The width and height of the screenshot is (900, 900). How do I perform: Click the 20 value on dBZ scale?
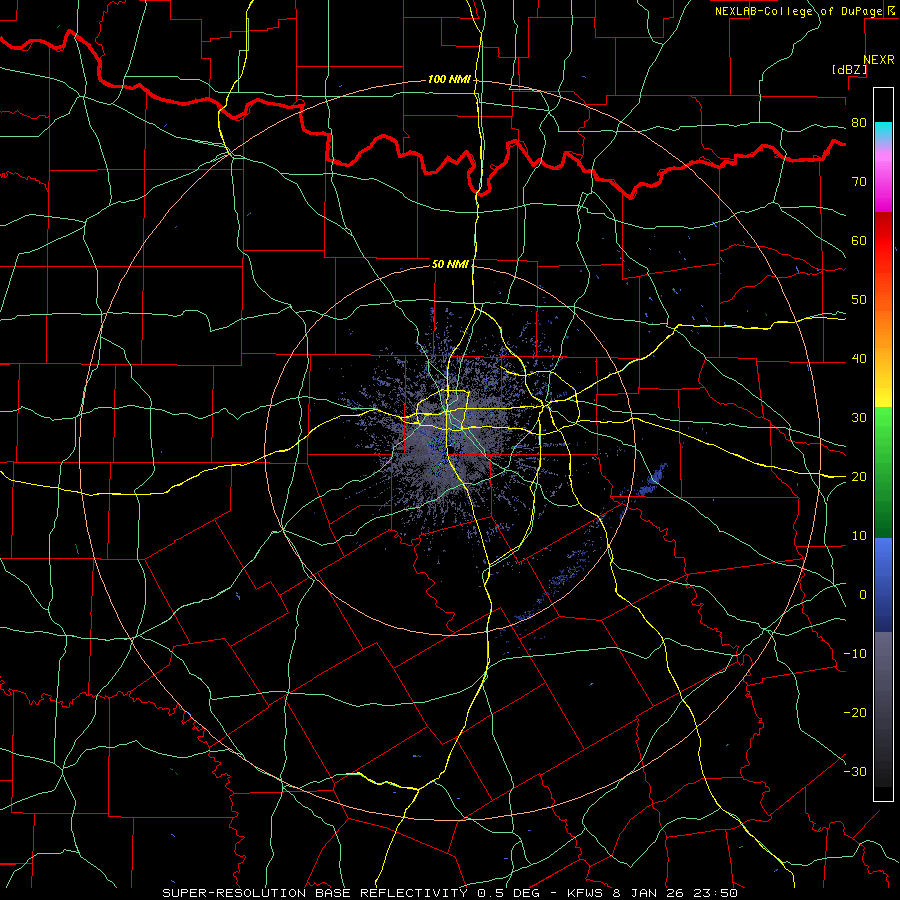(x=859, y=477)
